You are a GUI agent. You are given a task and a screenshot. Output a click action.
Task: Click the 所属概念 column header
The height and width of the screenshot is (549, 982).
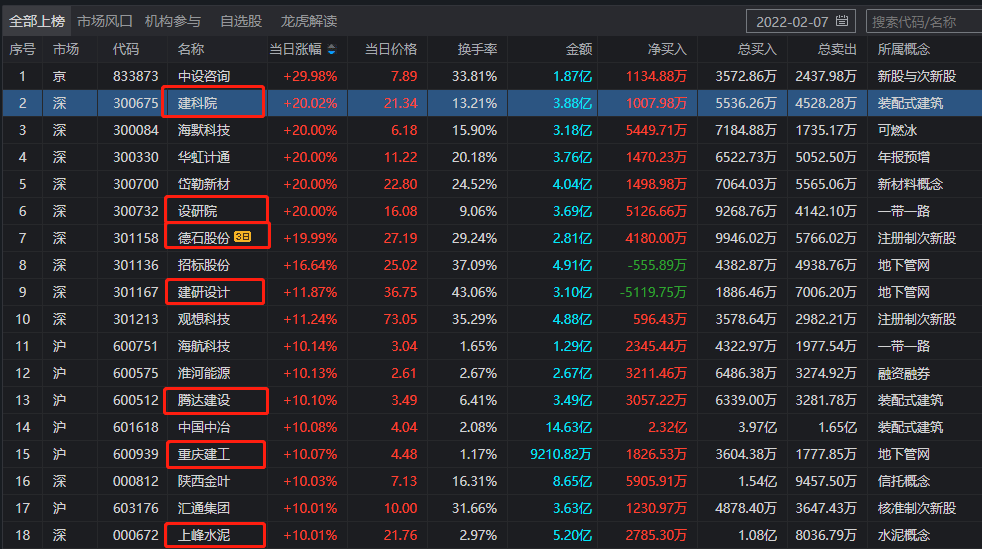(904, 49)
